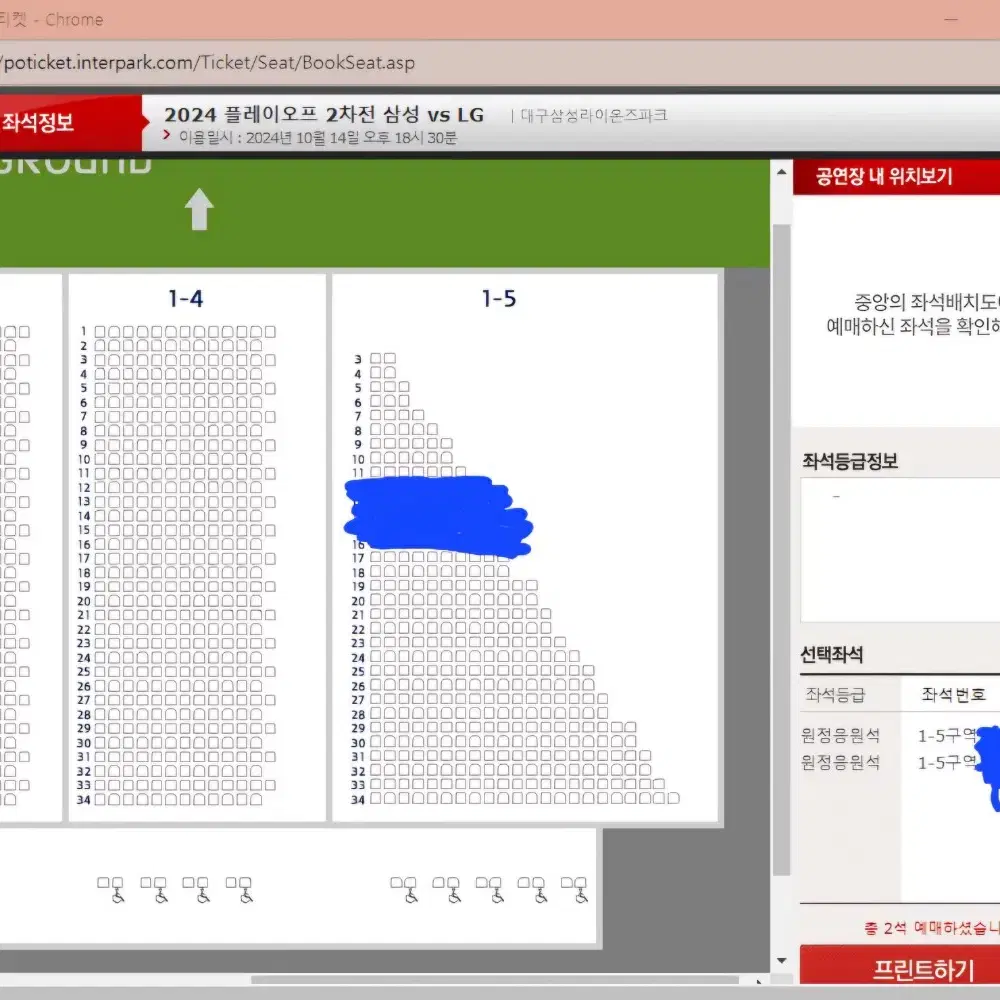Viewport: 1000px width, 1000px height.
Task: Click the venue name 대구삼성라이온즈파크
Action: coord(594,115)
